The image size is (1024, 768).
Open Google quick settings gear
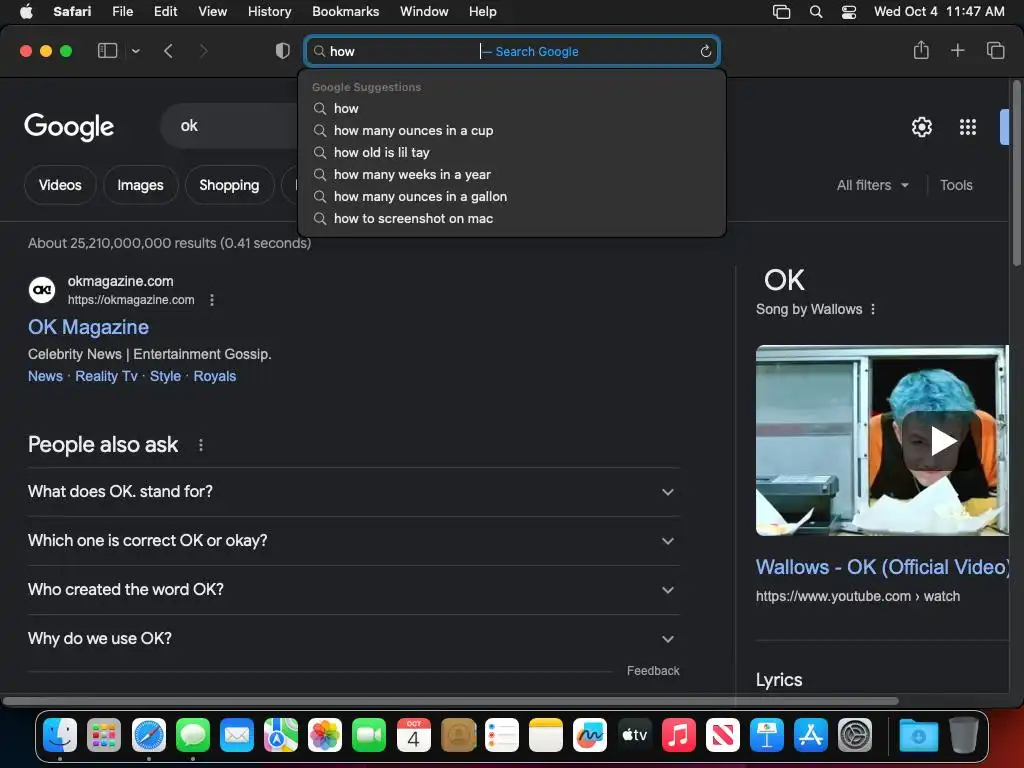pos(921,127)
